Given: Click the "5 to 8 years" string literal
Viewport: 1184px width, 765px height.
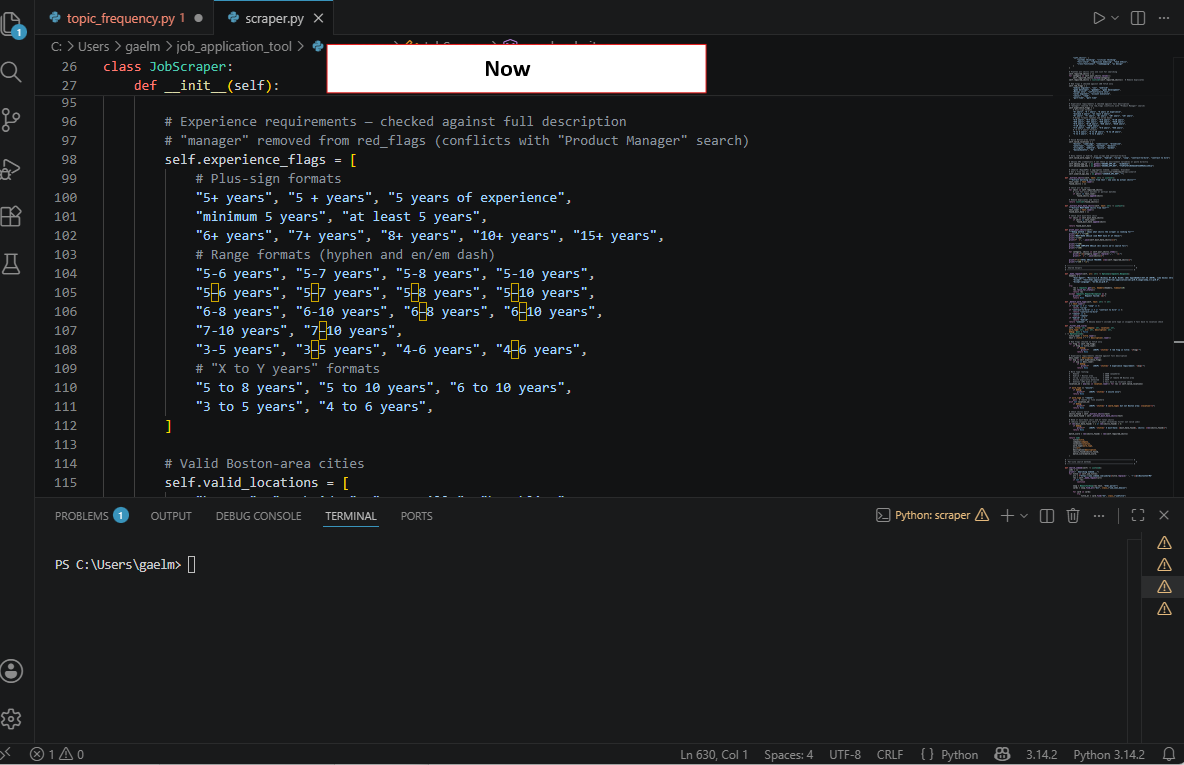Looking at the screenshot, I should [x=249, y=387].
